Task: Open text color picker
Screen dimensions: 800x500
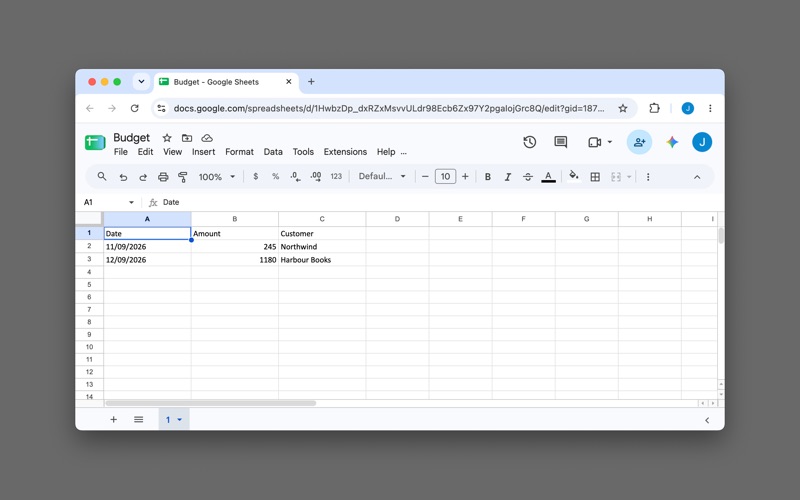Action: tap(548, 177)
